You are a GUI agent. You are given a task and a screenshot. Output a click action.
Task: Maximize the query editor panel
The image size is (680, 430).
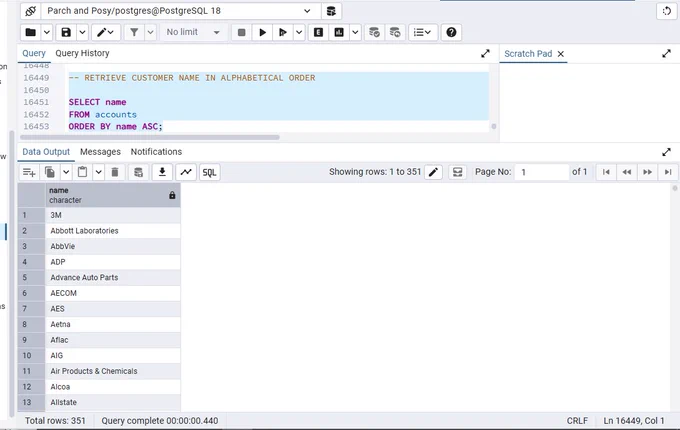(485, 54)
